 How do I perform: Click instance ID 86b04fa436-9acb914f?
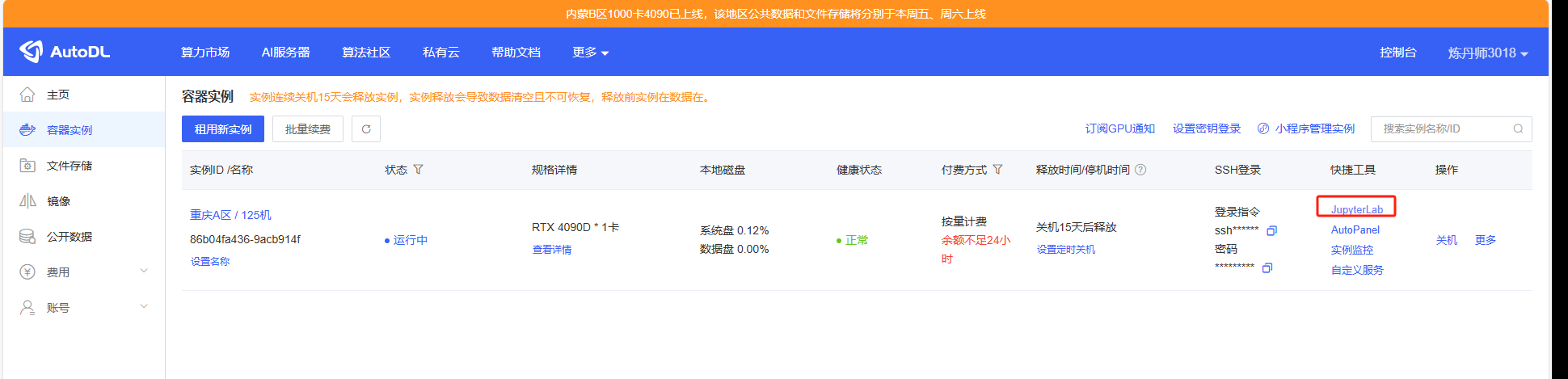(x=245, y=239)
